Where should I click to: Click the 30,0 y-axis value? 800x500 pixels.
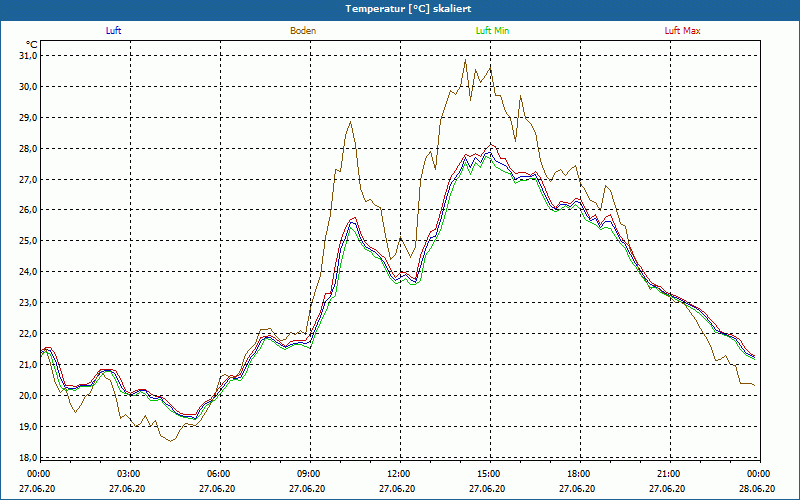[x=29, y=87]
